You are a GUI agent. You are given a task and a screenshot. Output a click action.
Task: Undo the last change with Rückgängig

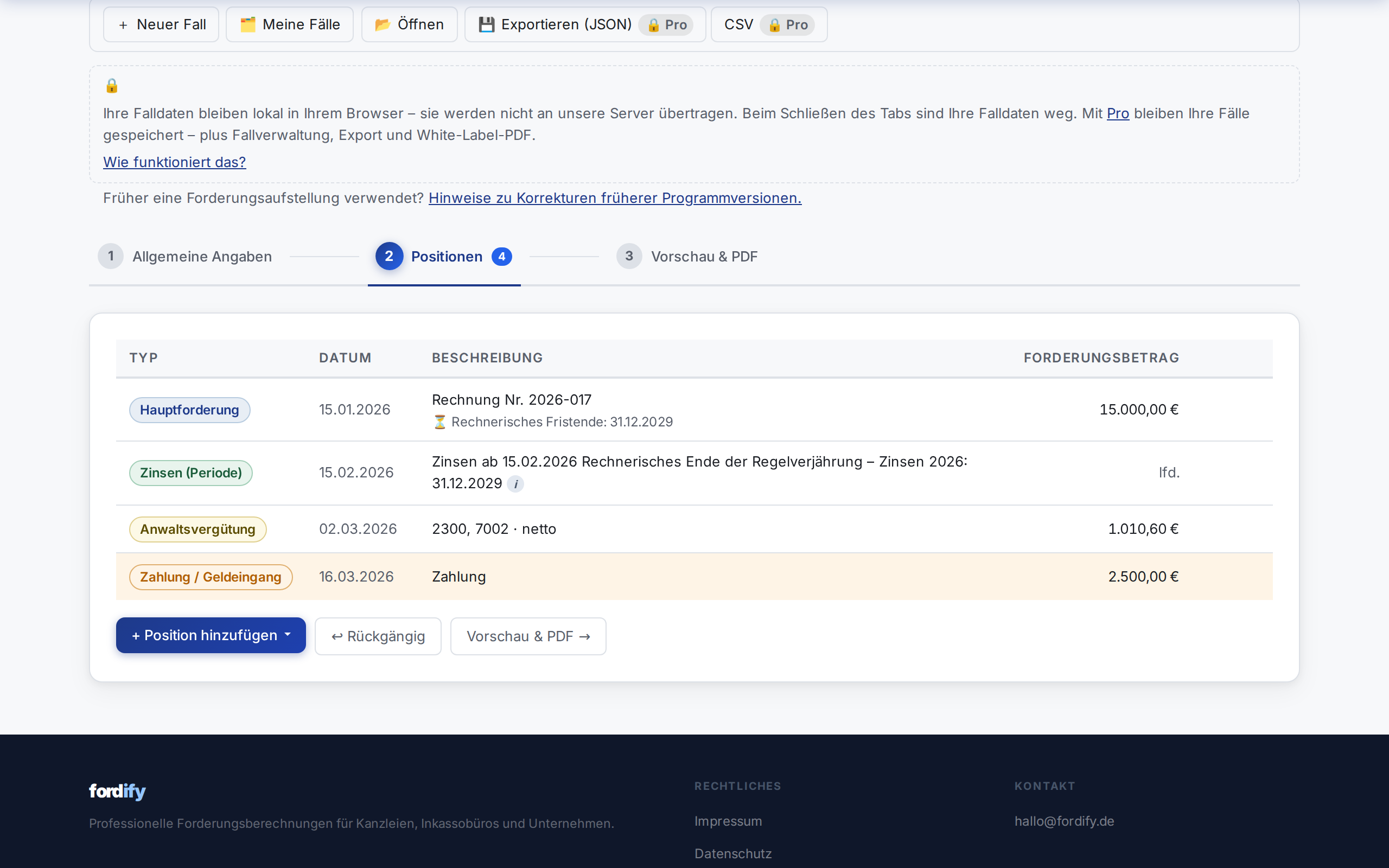378,636
